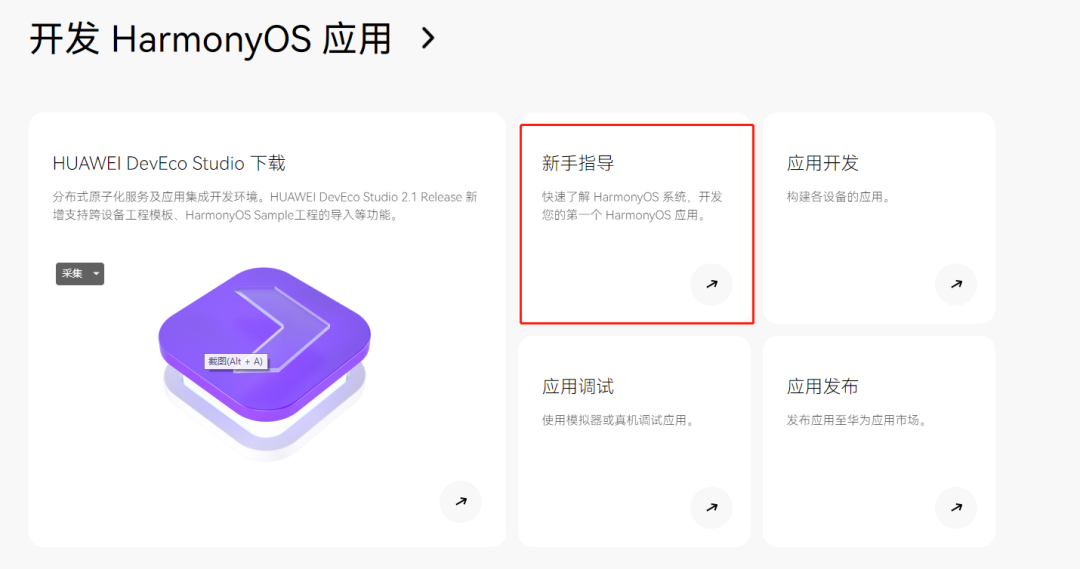
Task: Open 应用调试 using its arrow icon
Action: pyautogui.click(x=712, y=508)
